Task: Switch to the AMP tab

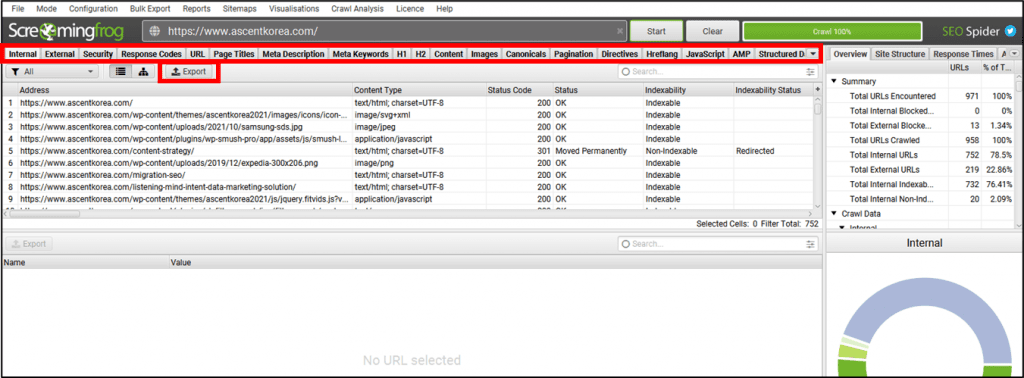Action: pos(741,54)
